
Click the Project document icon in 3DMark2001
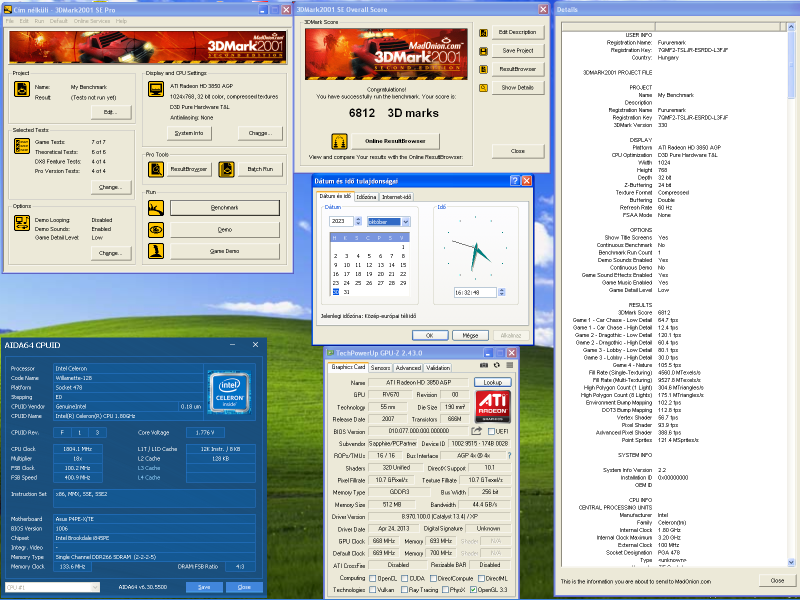click(21, 89)
